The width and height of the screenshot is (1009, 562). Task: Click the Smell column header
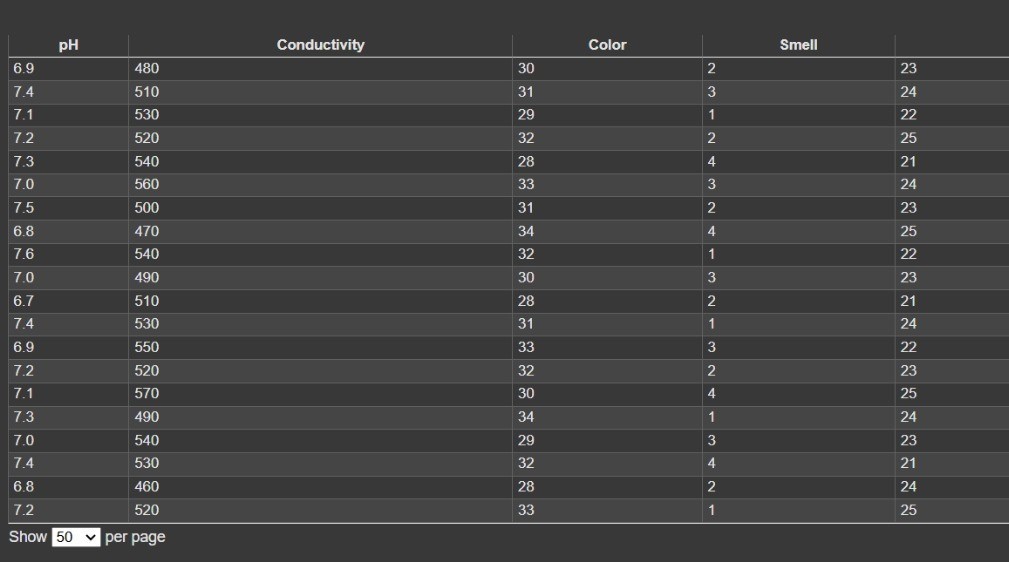click(798, 45)
